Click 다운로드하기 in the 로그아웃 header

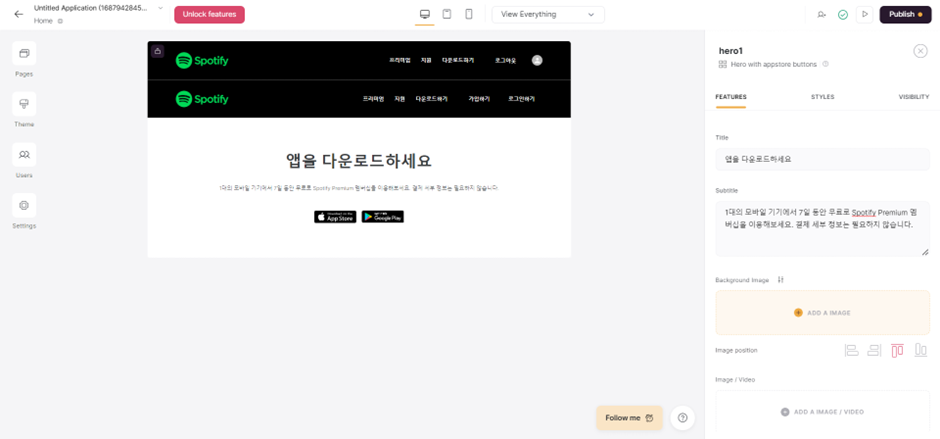[458, 60]
